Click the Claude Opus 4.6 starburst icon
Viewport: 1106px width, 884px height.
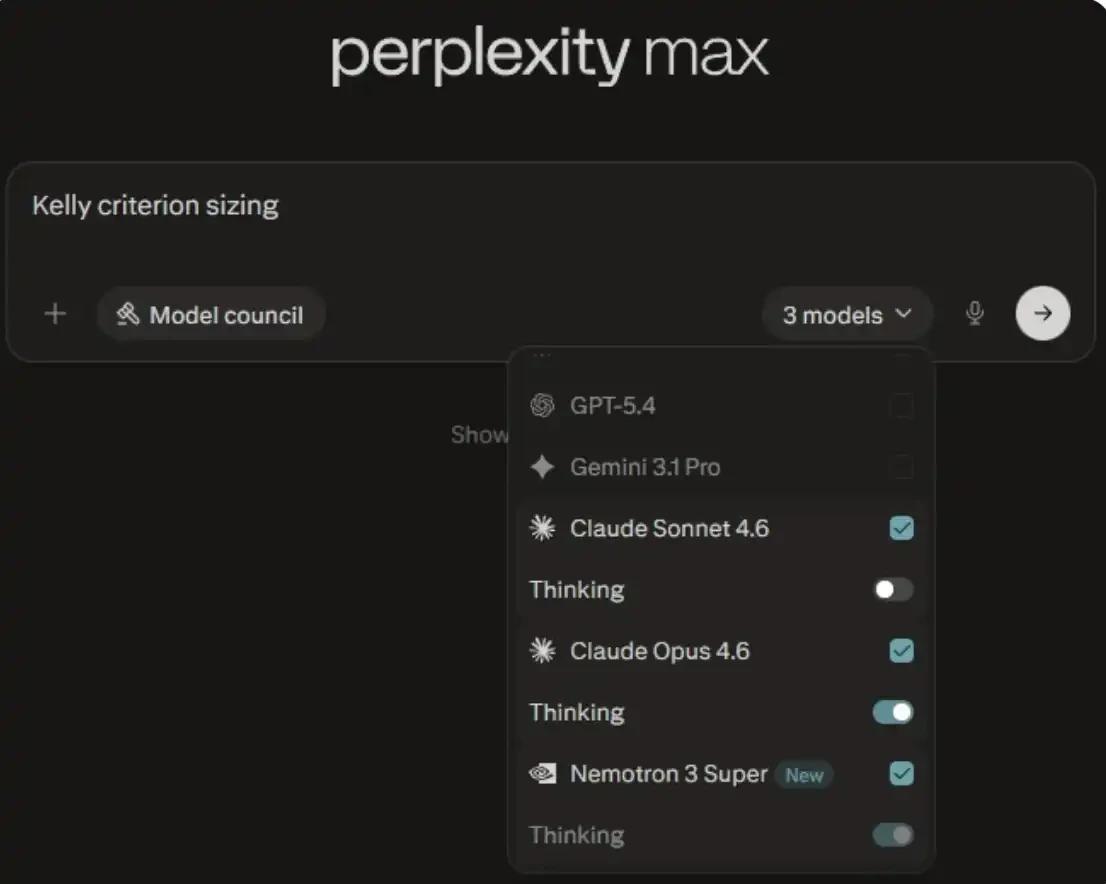coord(542,651)
